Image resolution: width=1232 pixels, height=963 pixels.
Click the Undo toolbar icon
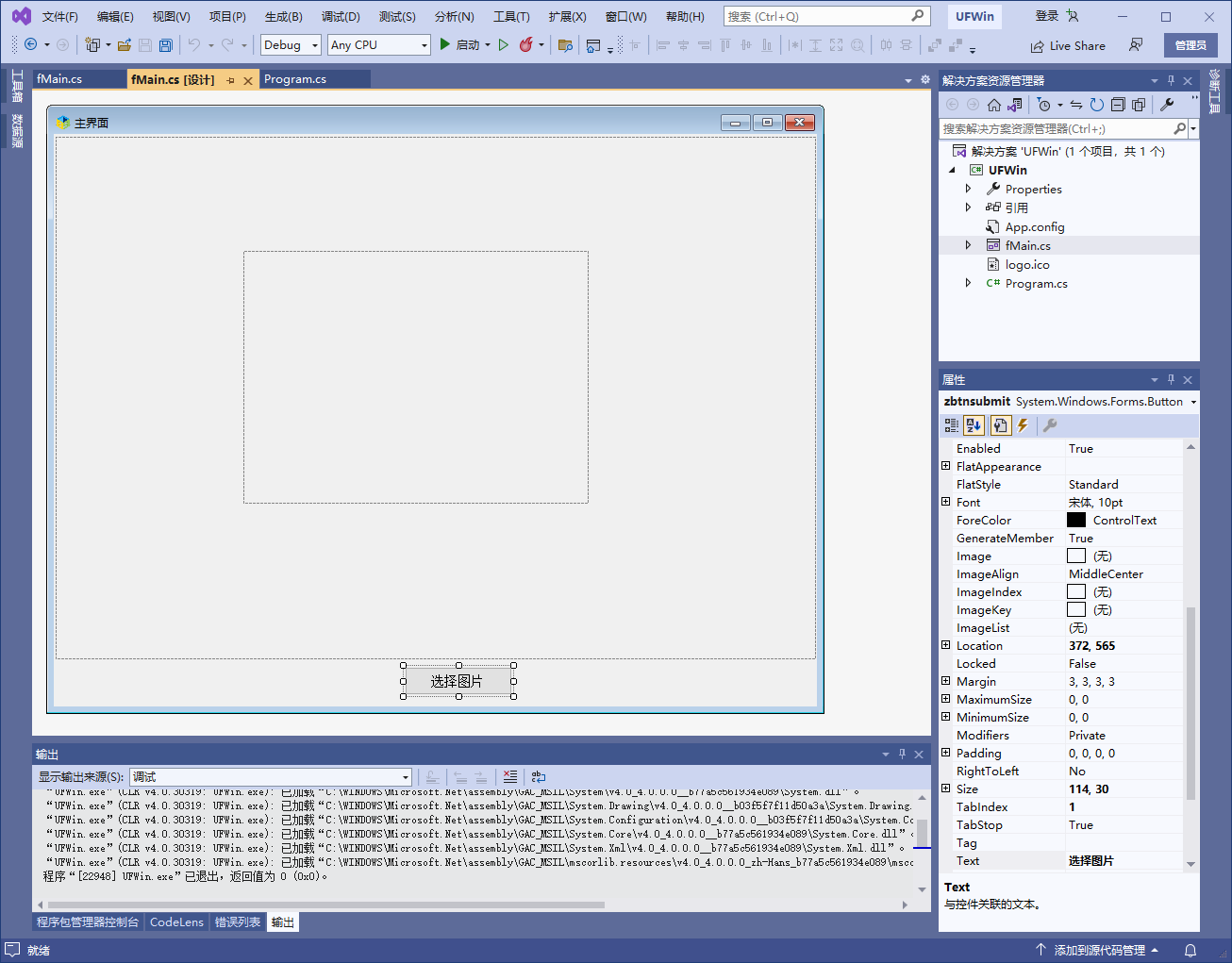point(194,44)
